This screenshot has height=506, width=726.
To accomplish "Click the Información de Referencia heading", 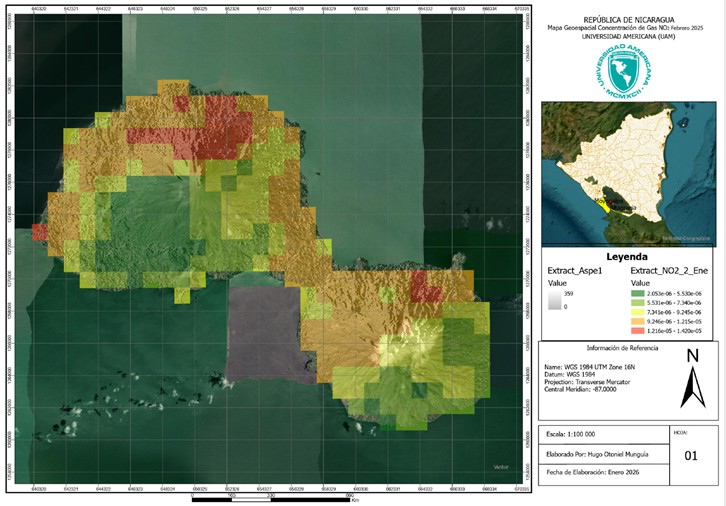I will [x=622, y=348].
